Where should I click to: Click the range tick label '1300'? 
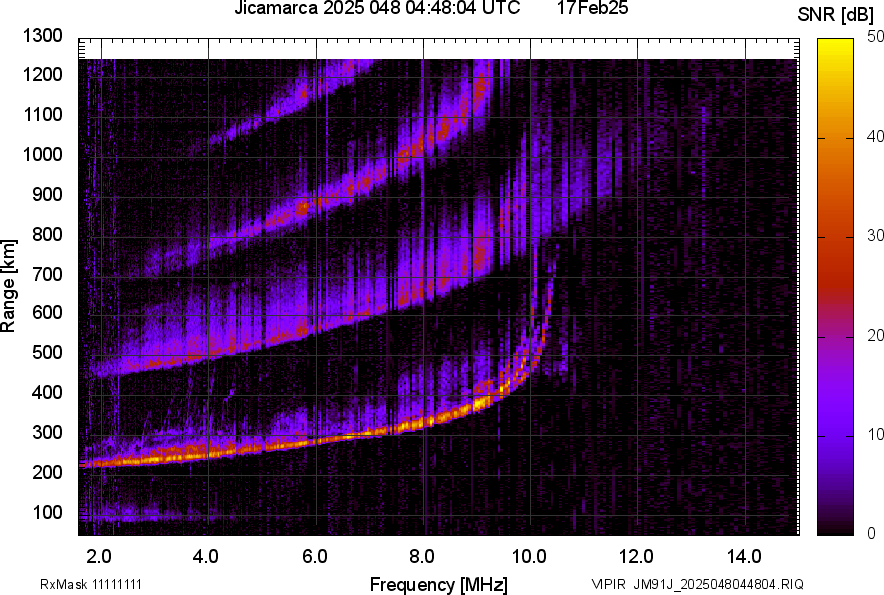(42, 36)
